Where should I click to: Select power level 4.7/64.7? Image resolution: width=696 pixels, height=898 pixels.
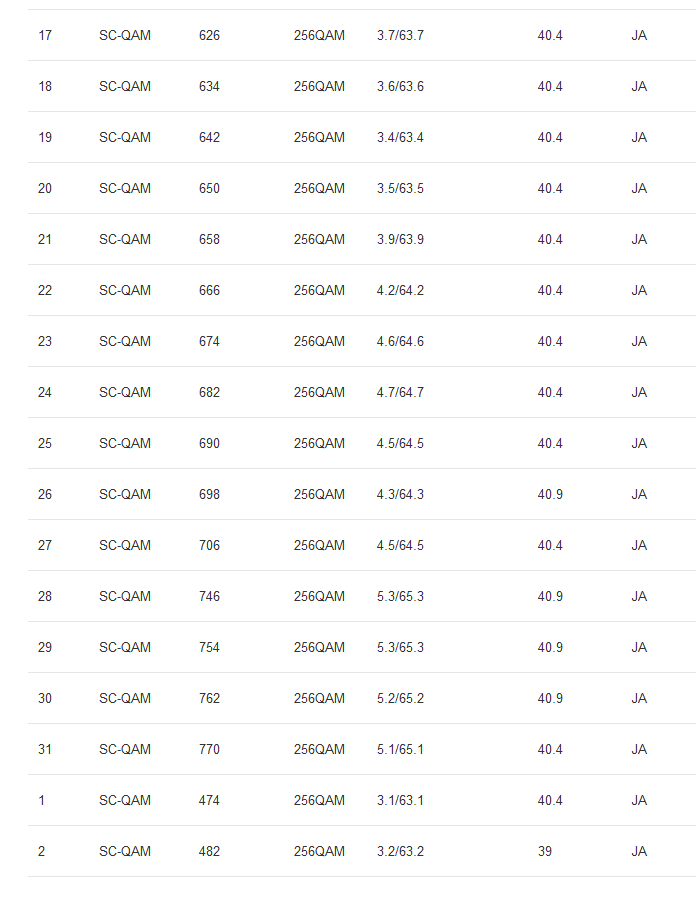tap(400, 392)
